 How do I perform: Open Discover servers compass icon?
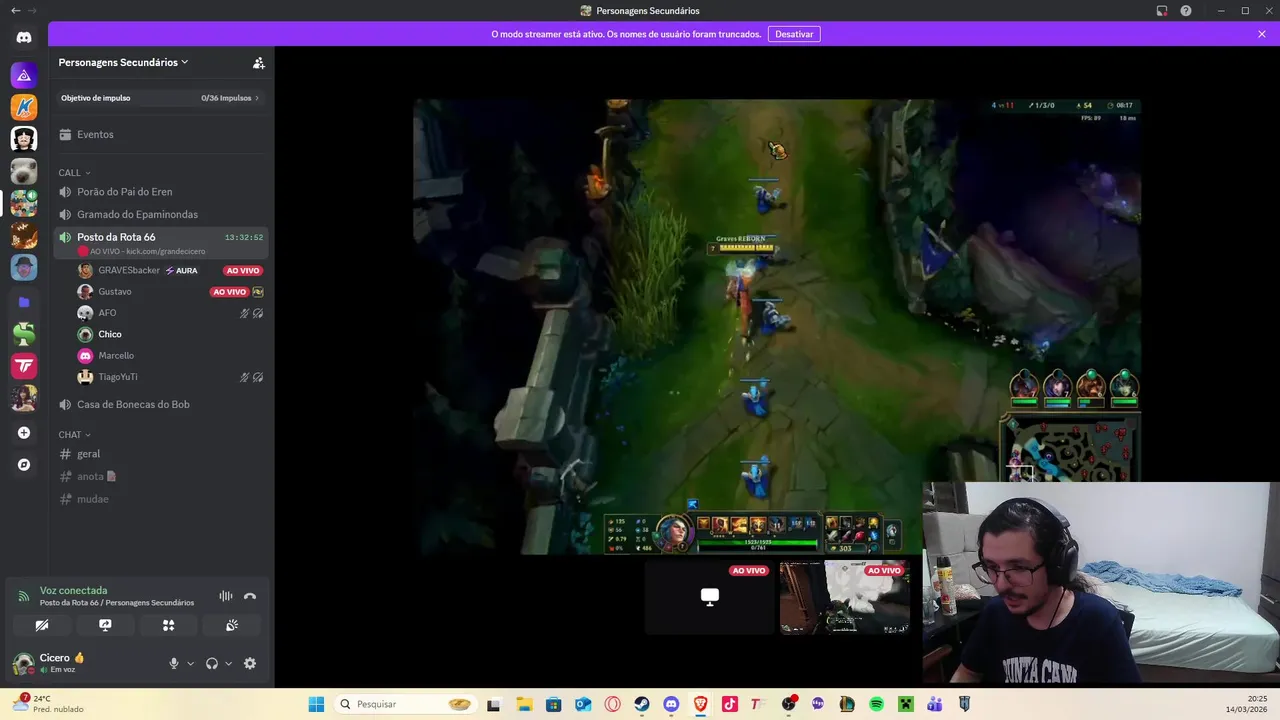[24, 465]
